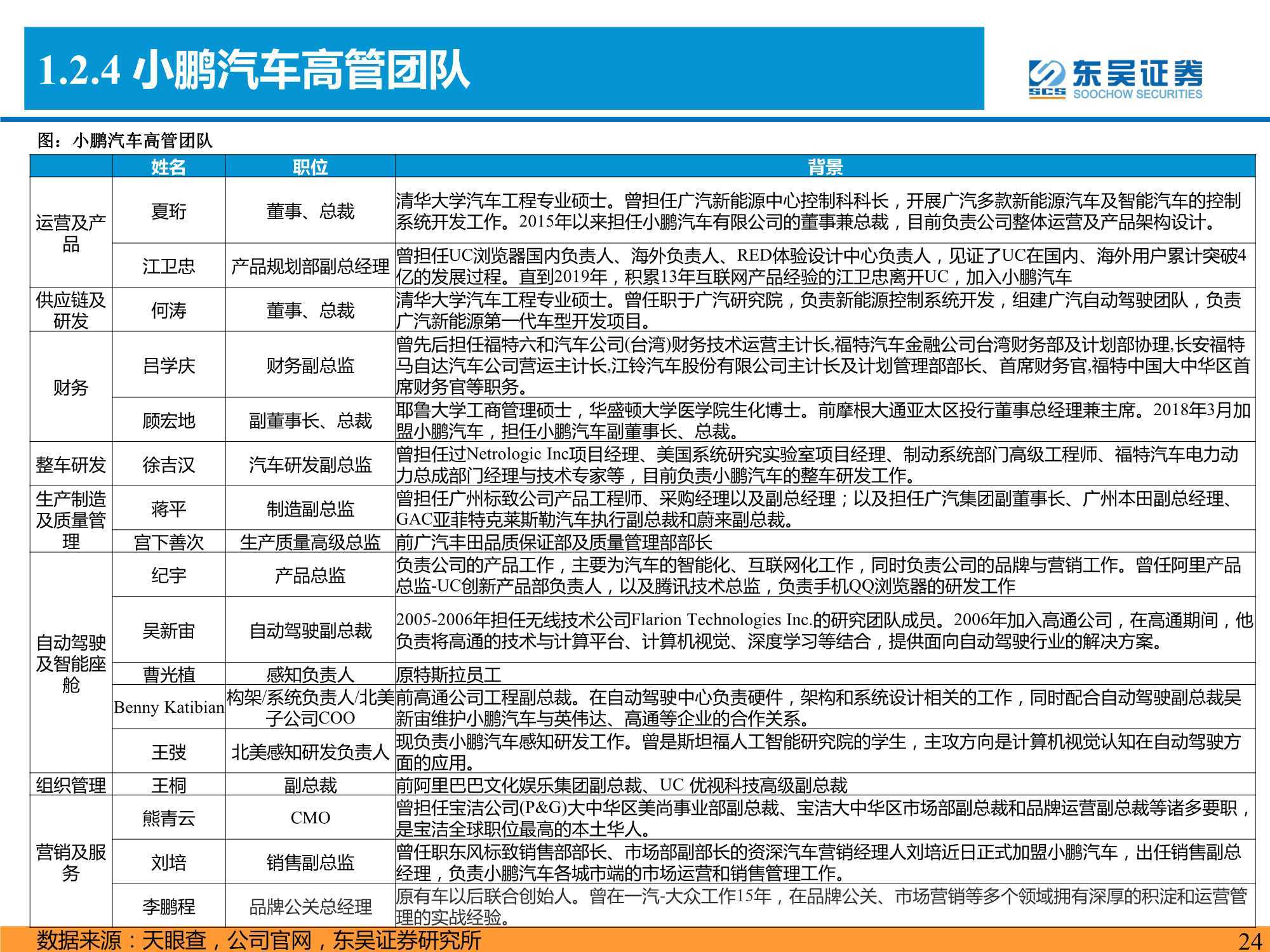The image size is (1270, 952).
Task: Click the figure caption 图:小鹏汽车高管团队
Action: (125, 141)
